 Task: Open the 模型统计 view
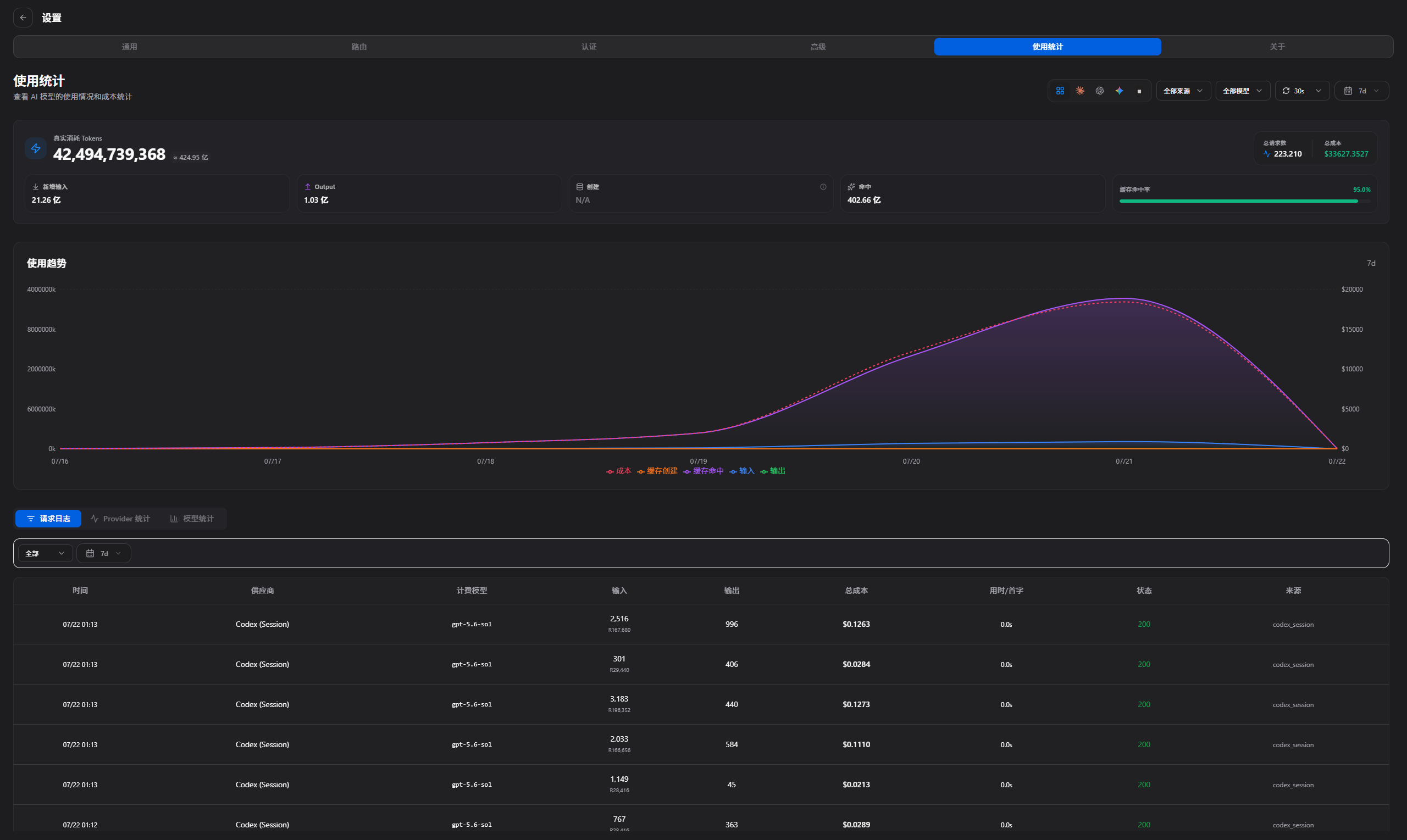coord(192,519)
